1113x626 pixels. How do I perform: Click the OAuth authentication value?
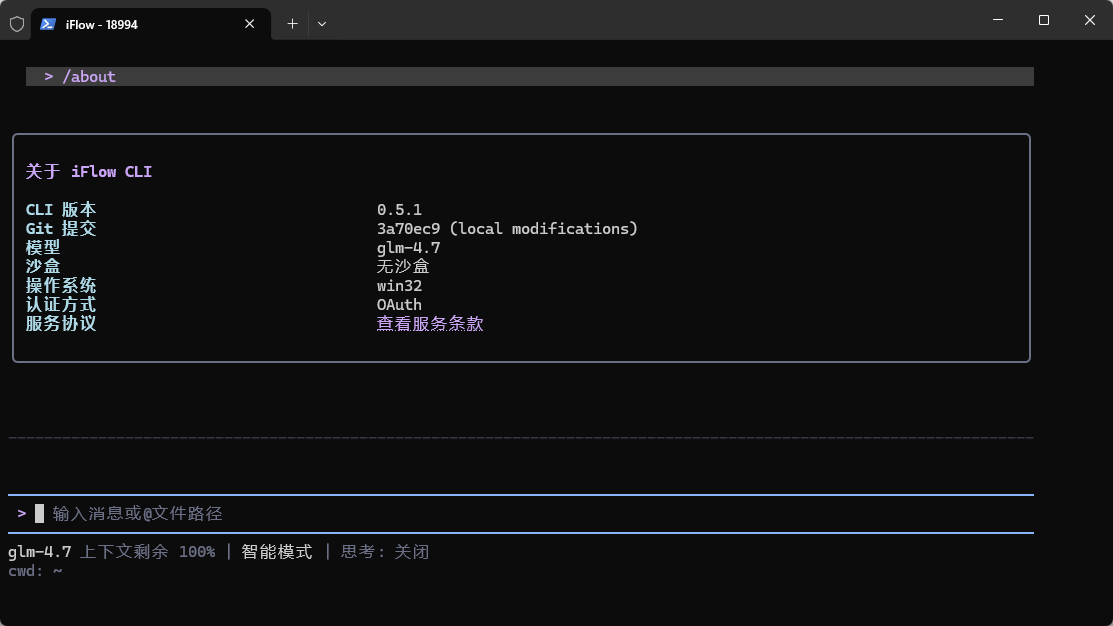399,305
